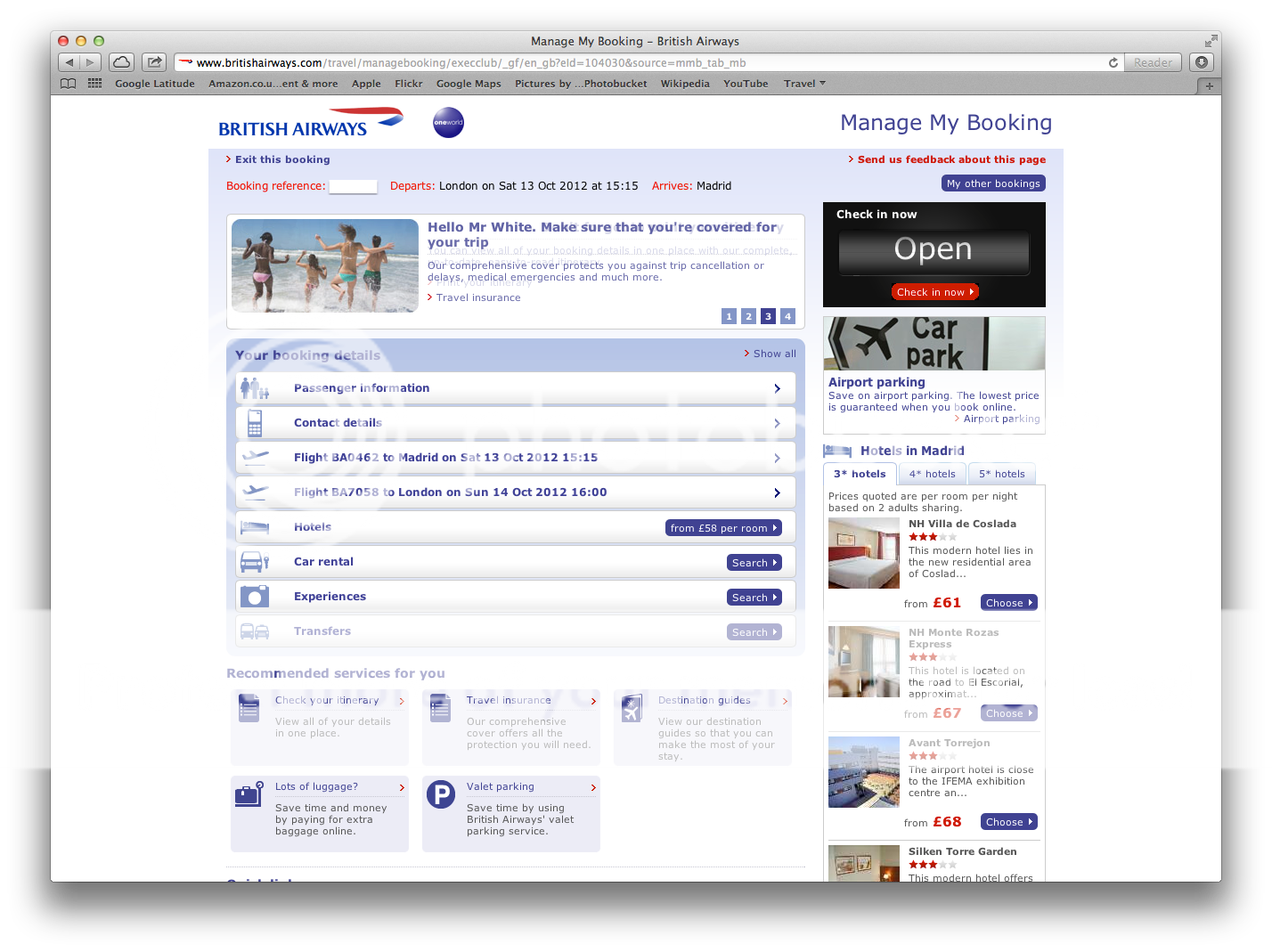Click the oneworld logo badge

448,123
